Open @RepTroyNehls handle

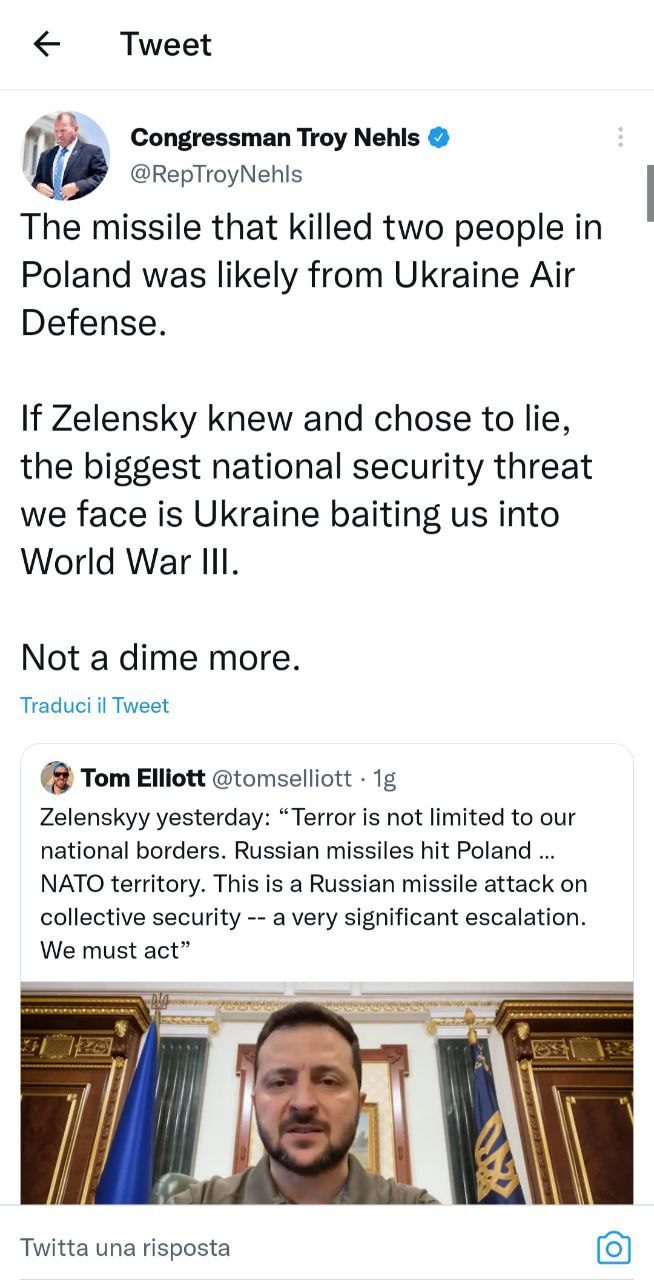216,174
